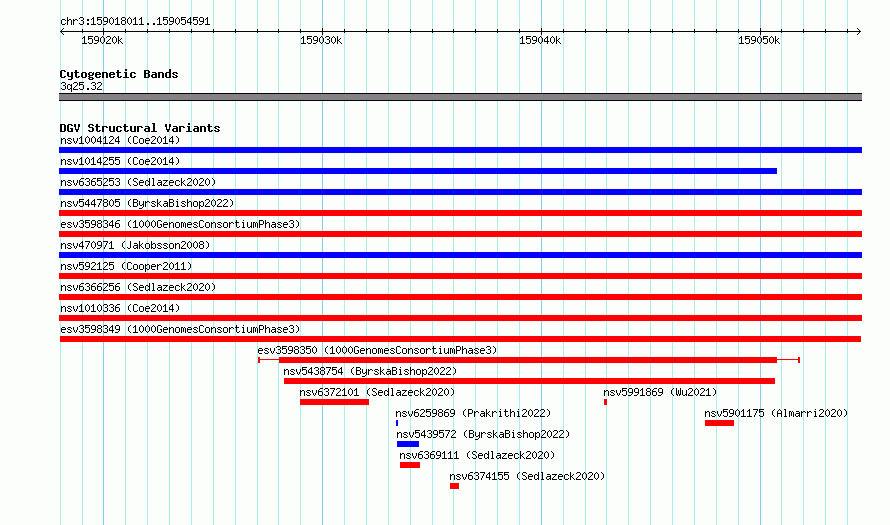Click the Cytogenetic Bands track title
This screenshot has height=525, width=890.
(x=119, y=74)
